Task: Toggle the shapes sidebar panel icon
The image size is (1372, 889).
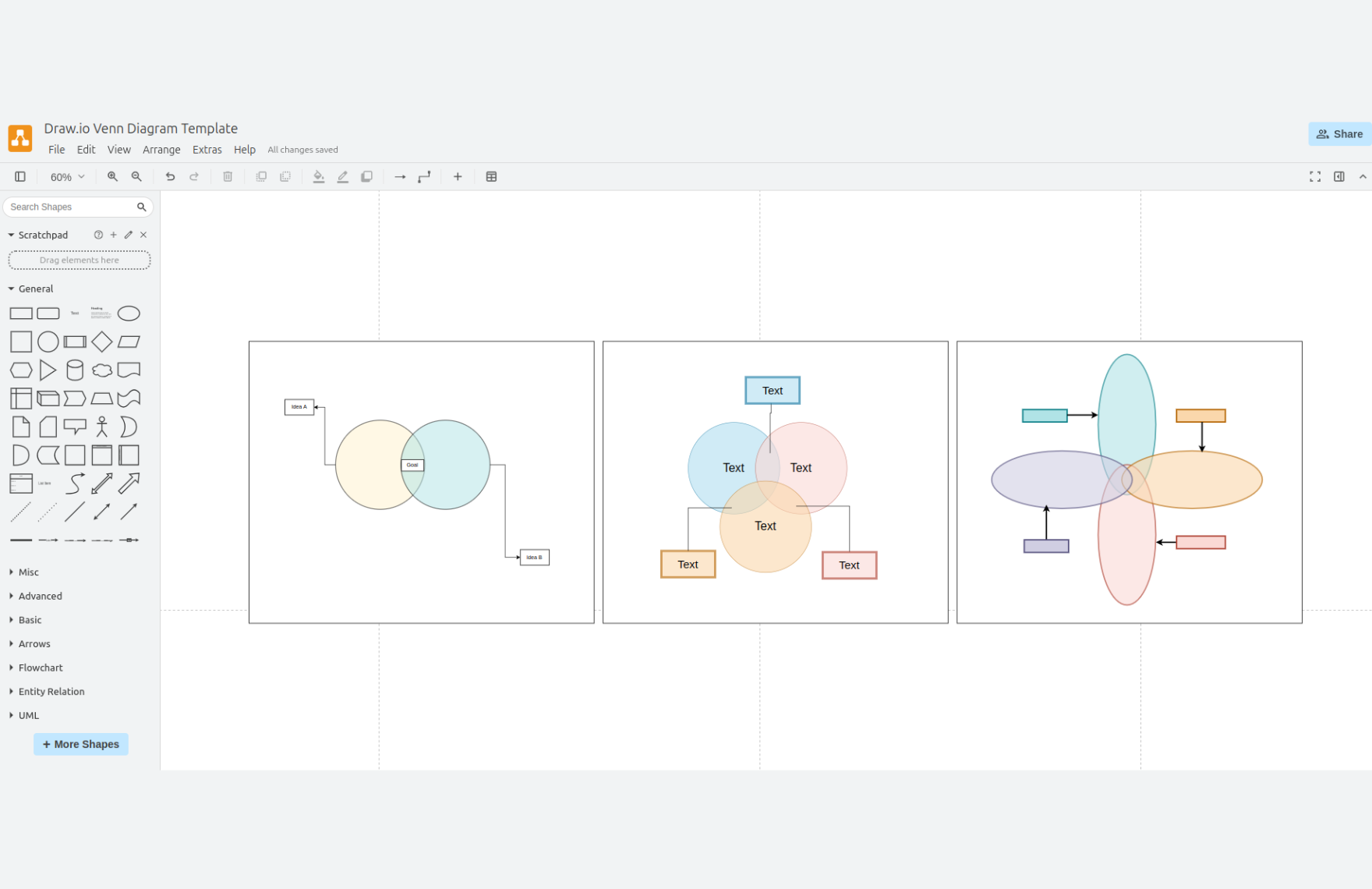Action: [x=20, y=177]
